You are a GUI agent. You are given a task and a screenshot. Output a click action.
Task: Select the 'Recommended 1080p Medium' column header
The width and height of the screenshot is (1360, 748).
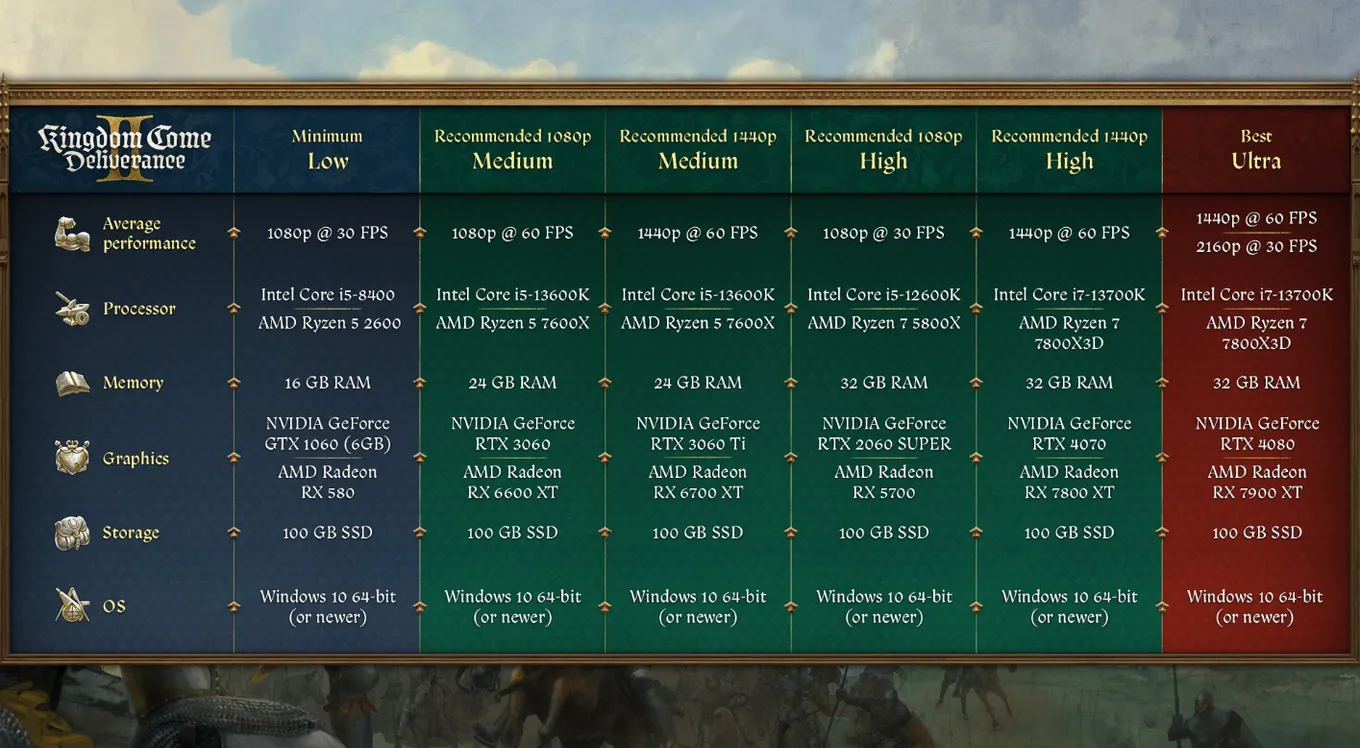tap(512, 149)
